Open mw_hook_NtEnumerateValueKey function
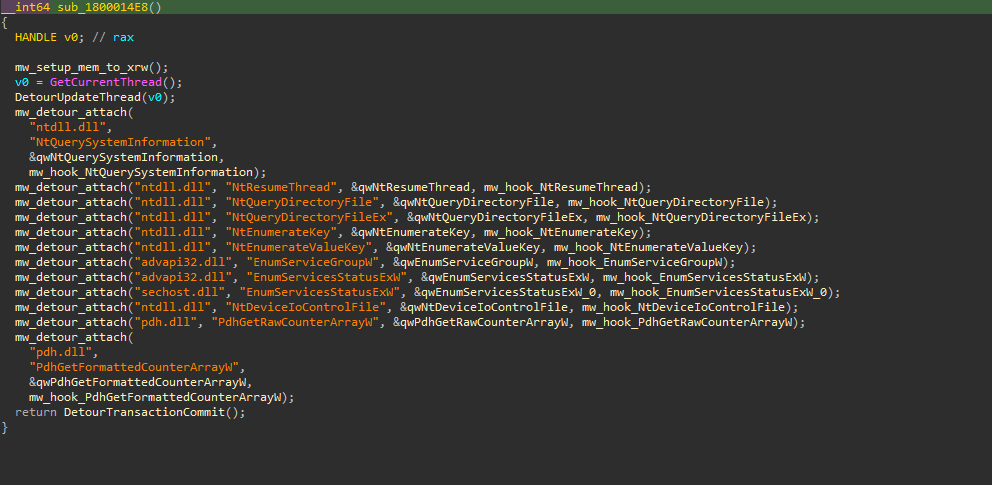This screenshot has height=485, width=992. 649,247
